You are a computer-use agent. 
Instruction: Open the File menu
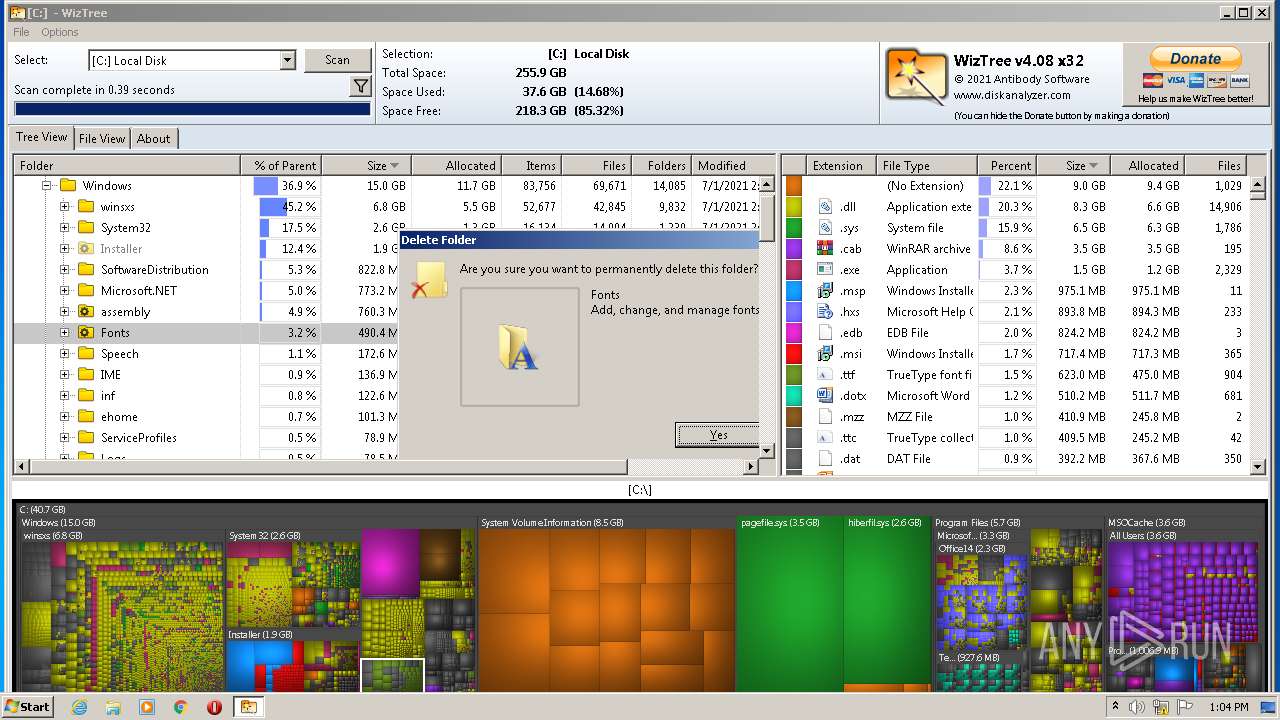pyautogui.click(x=21, y=32)
